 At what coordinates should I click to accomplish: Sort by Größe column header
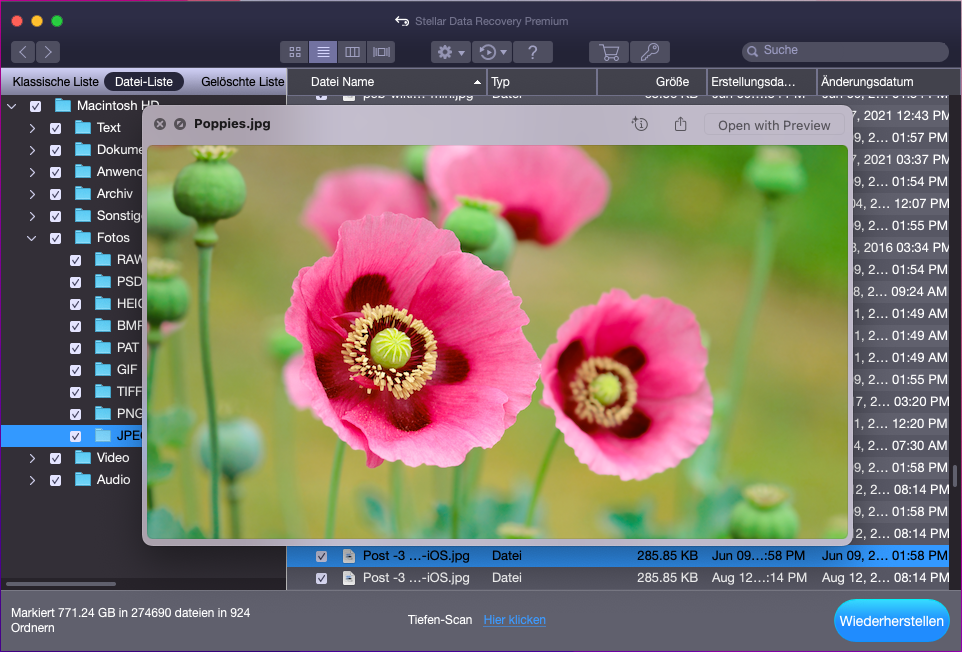[652, 82]
